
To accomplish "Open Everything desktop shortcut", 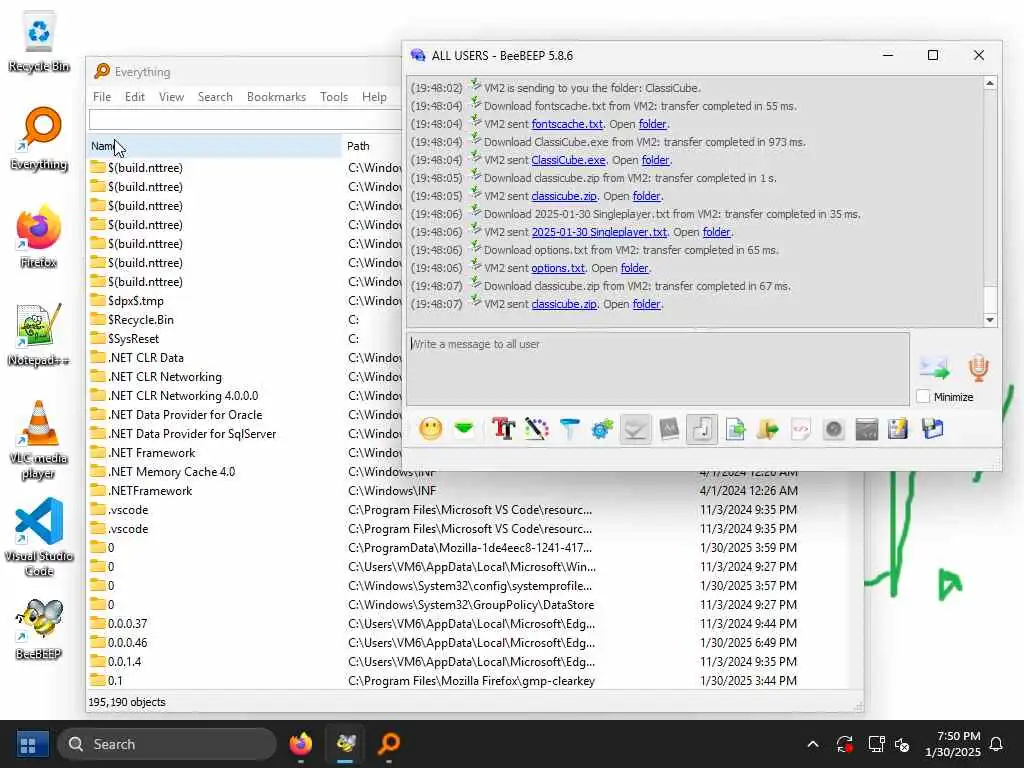I will (x=39, y=139).
